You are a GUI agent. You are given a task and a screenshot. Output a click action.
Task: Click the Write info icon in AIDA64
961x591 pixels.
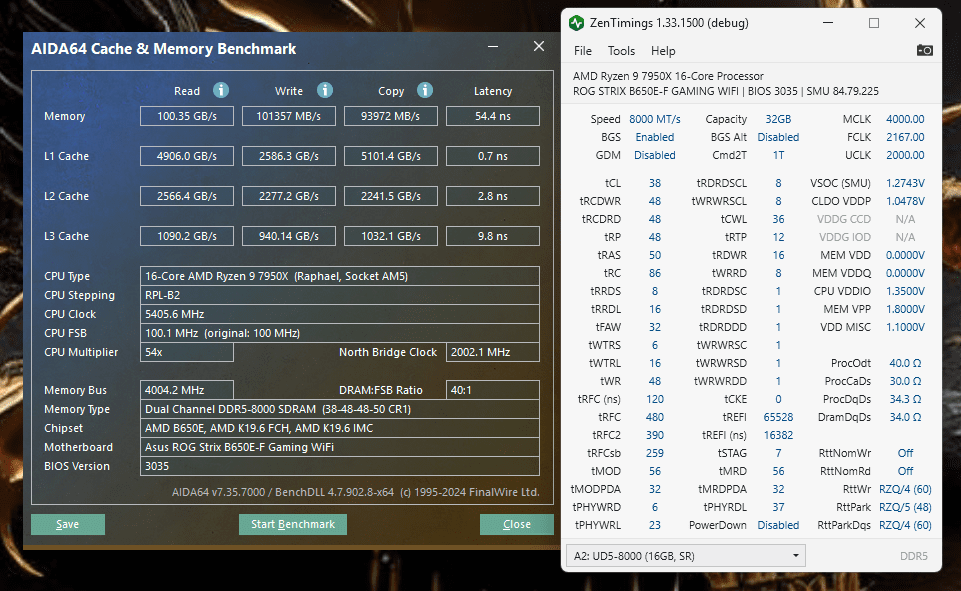[x=325, y=91]
